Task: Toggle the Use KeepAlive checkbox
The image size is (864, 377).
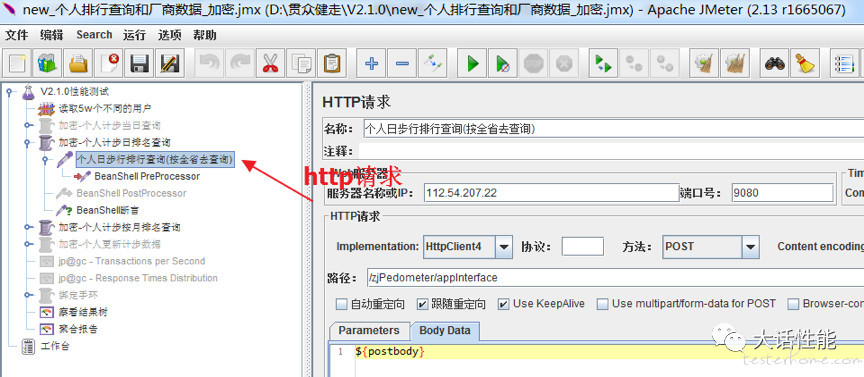Action: [504, 304]
